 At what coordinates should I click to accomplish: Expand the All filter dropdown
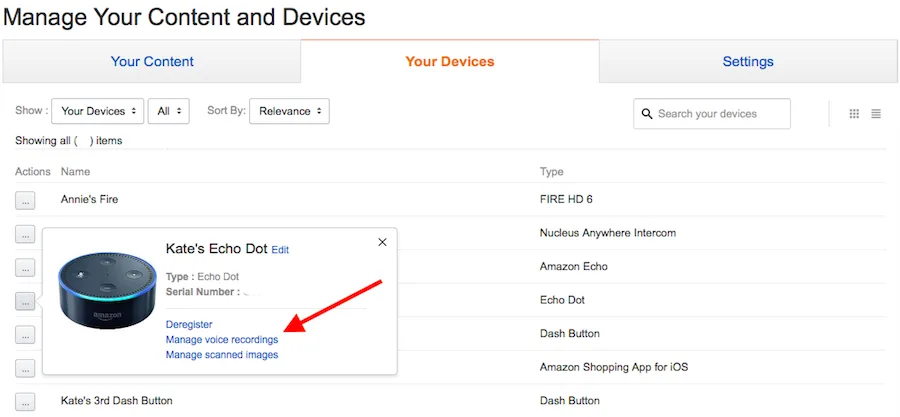coord(169,111)
